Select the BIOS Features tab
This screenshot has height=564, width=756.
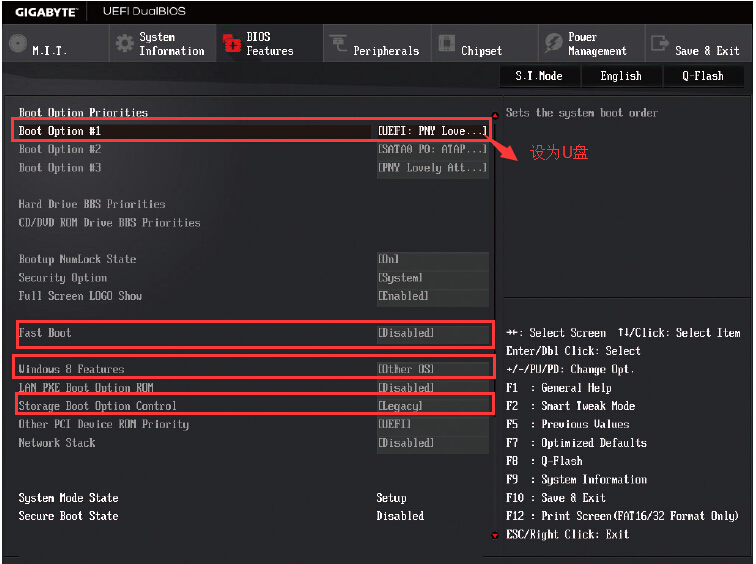pos(270,43)
